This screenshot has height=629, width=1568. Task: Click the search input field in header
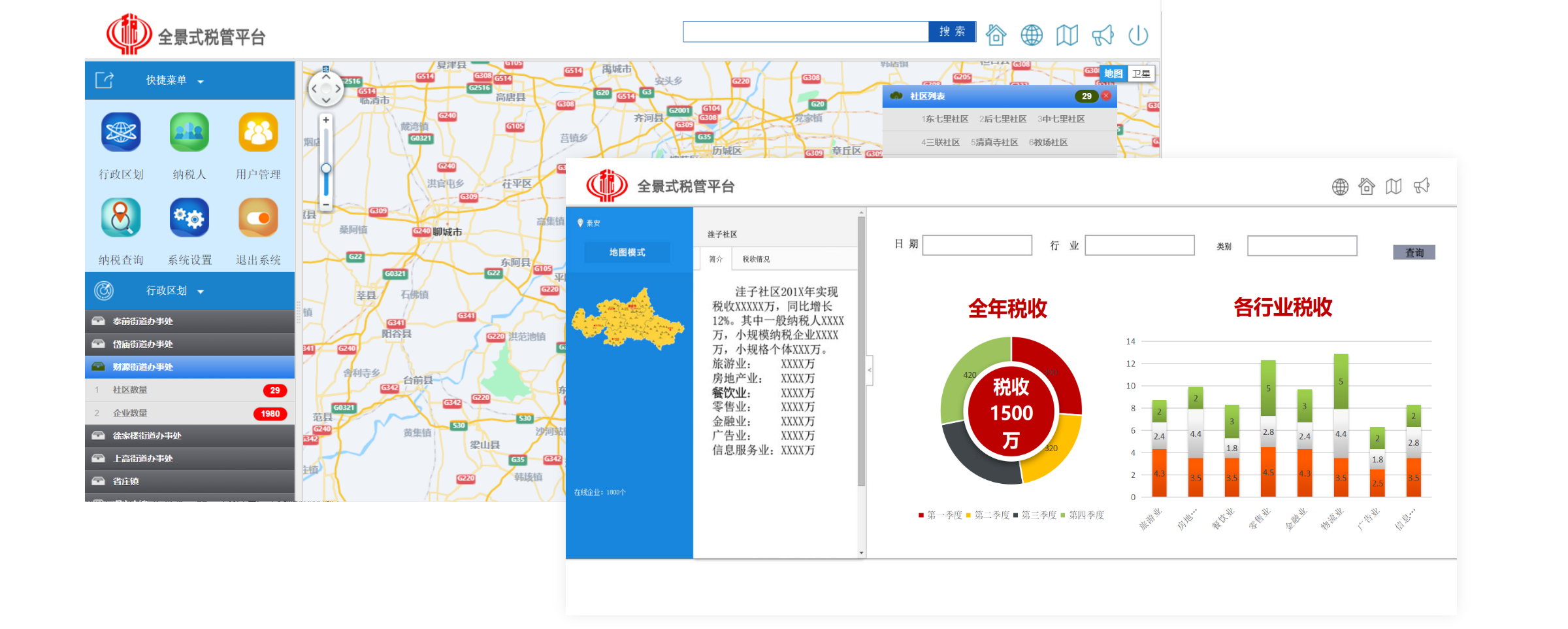[806, 31]
